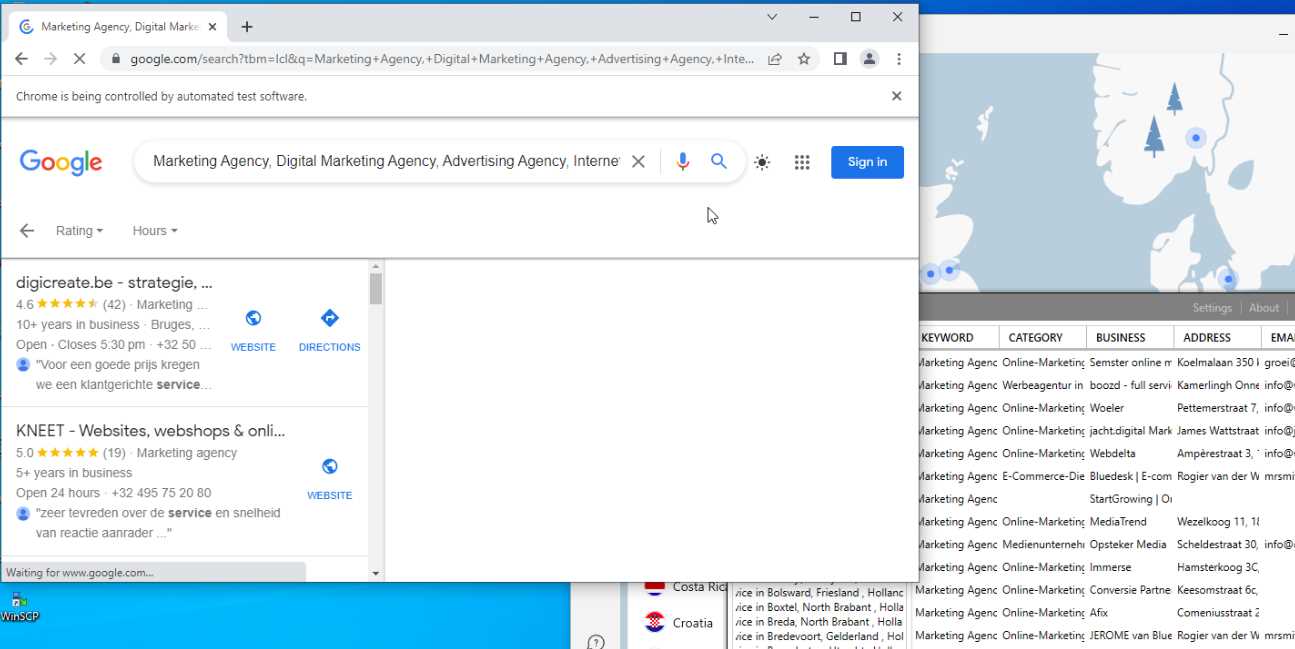Screen dimensions: 1295x649
Task: Click the Google search input field
Action: click(x=385, y=162)
